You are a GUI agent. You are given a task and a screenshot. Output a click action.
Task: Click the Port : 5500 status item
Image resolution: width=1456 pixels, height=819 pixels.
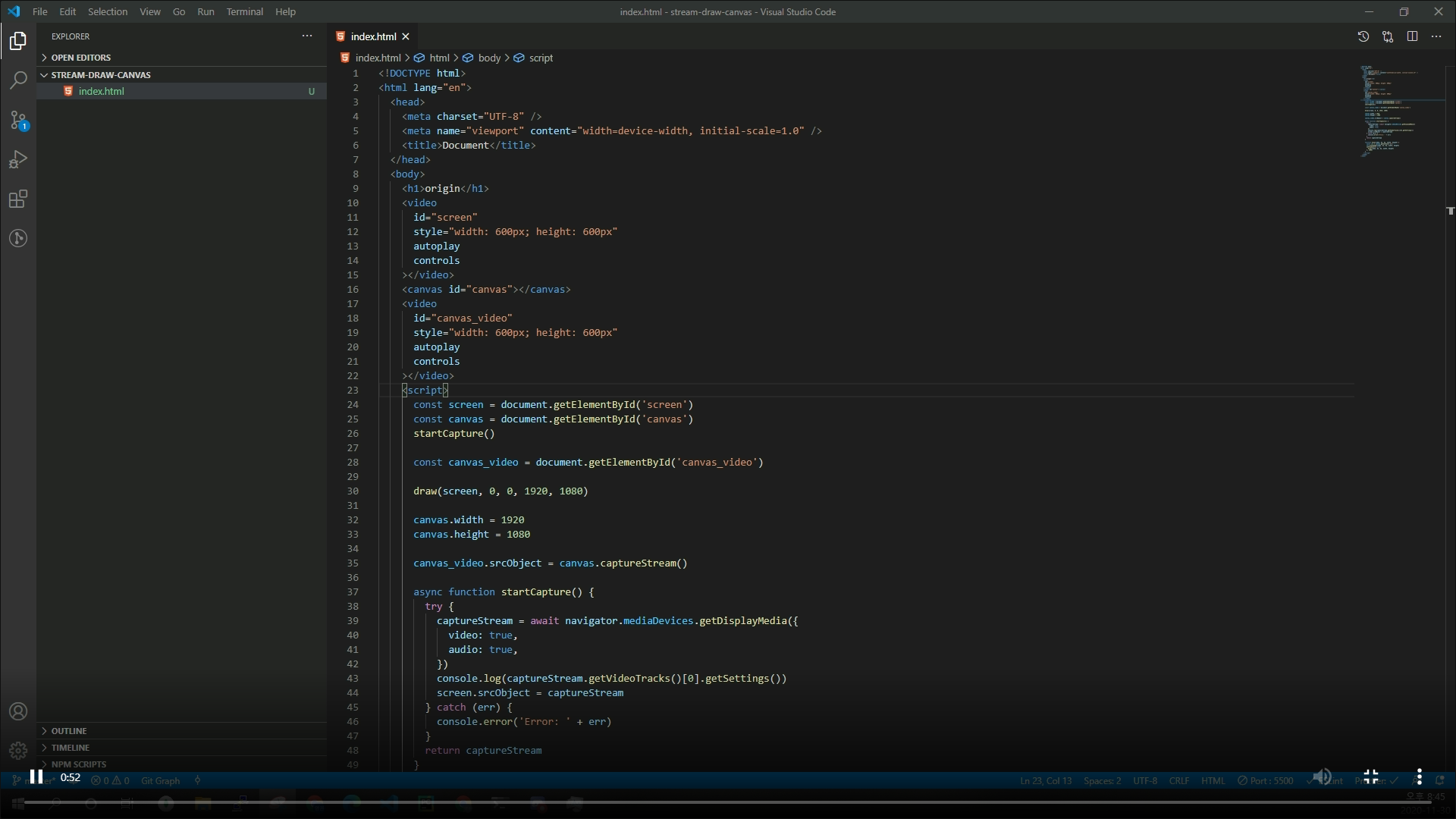pos(1265,780)
